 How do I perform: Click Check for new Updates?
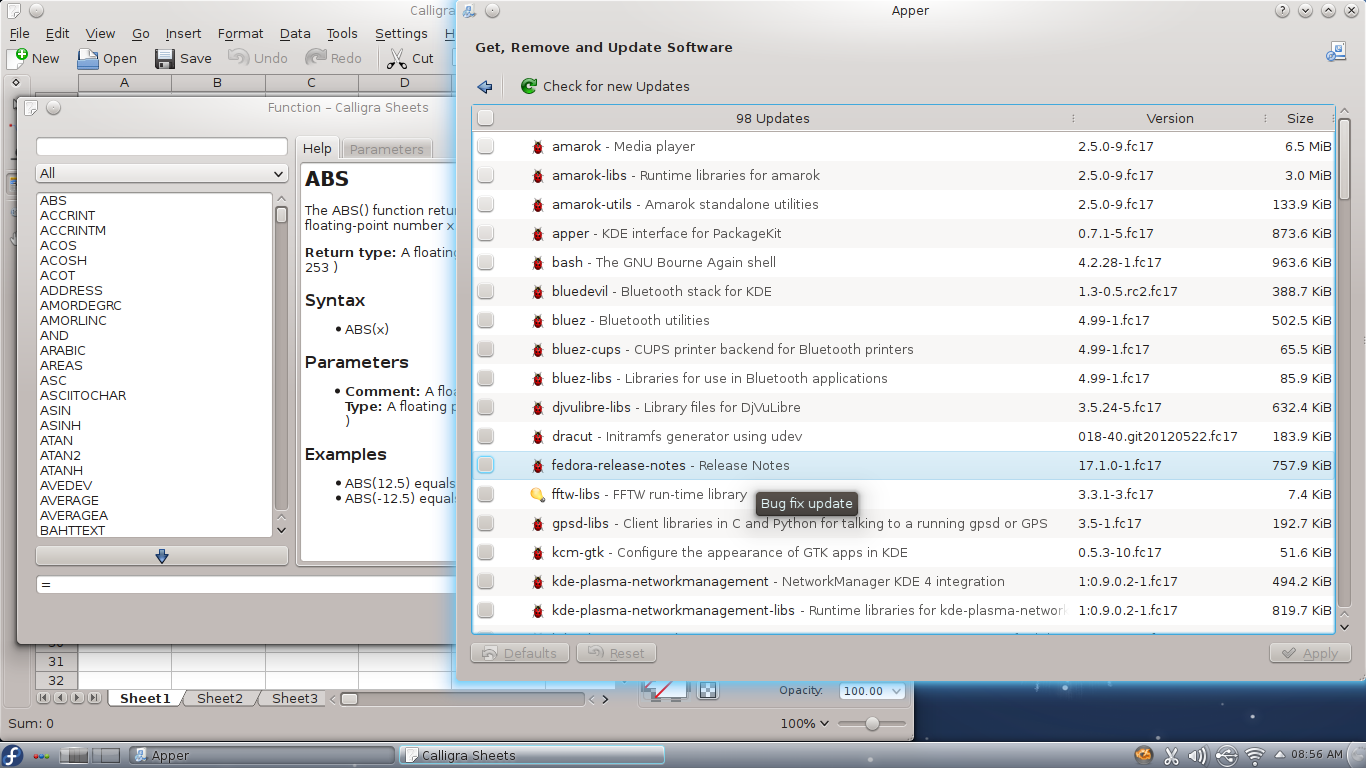[x=605, y=87]
